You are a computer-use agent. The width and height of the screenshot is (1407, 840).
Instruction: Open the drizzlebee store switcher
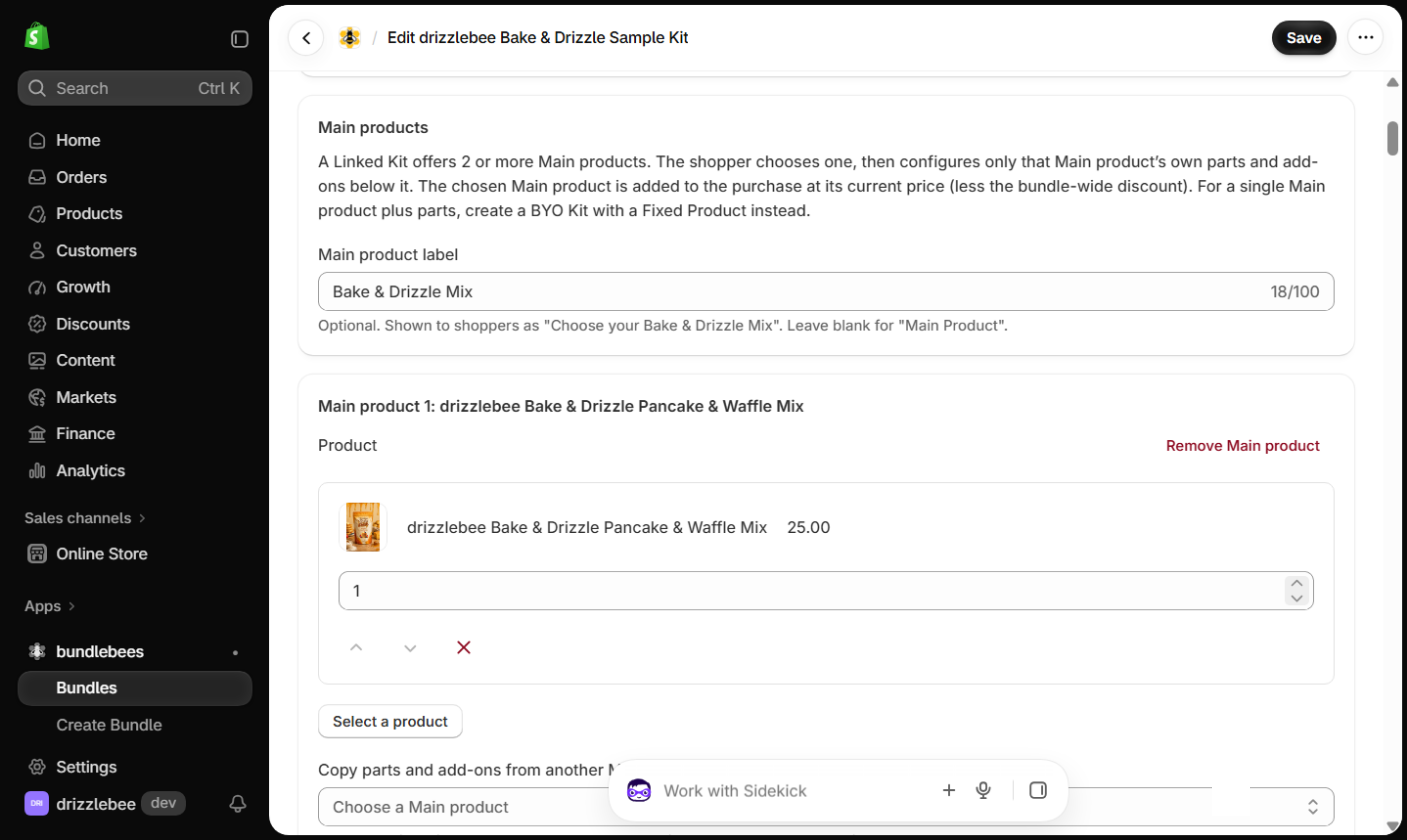(x=106, y=803)
